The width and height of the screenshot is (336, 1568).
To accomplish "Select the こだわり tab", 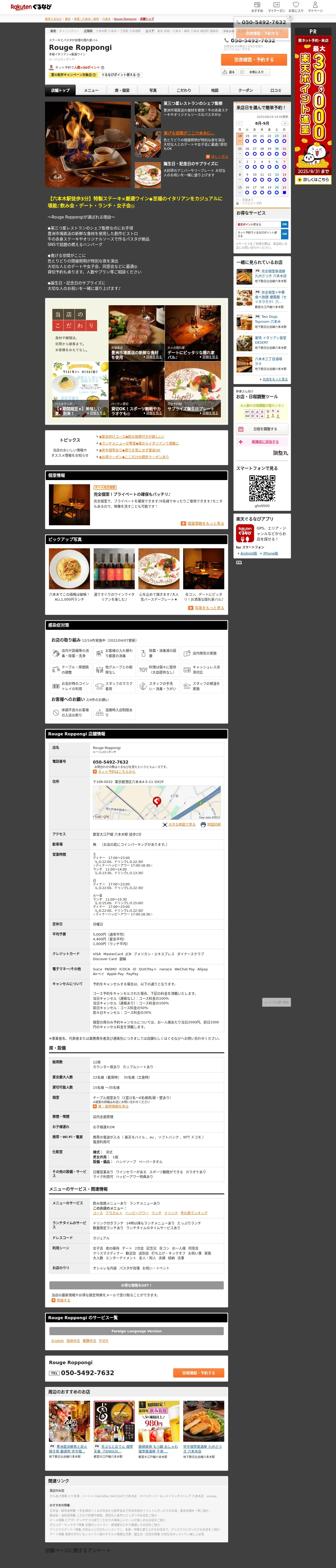I will 183,90.
